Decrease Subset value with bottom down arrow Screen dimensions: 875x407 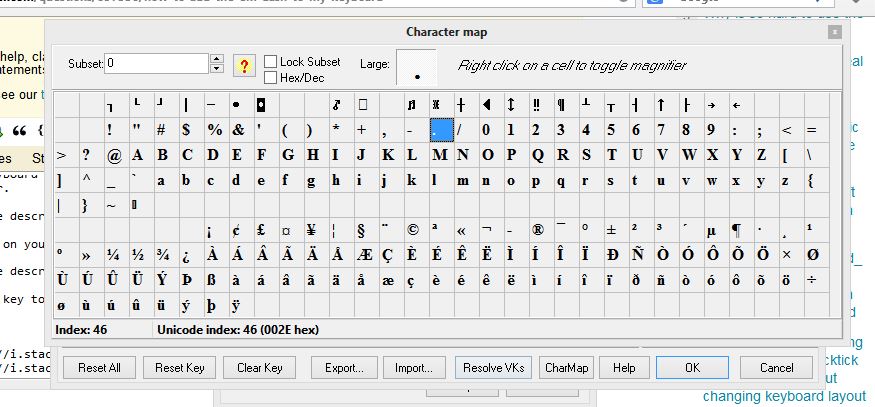point(217,70)
